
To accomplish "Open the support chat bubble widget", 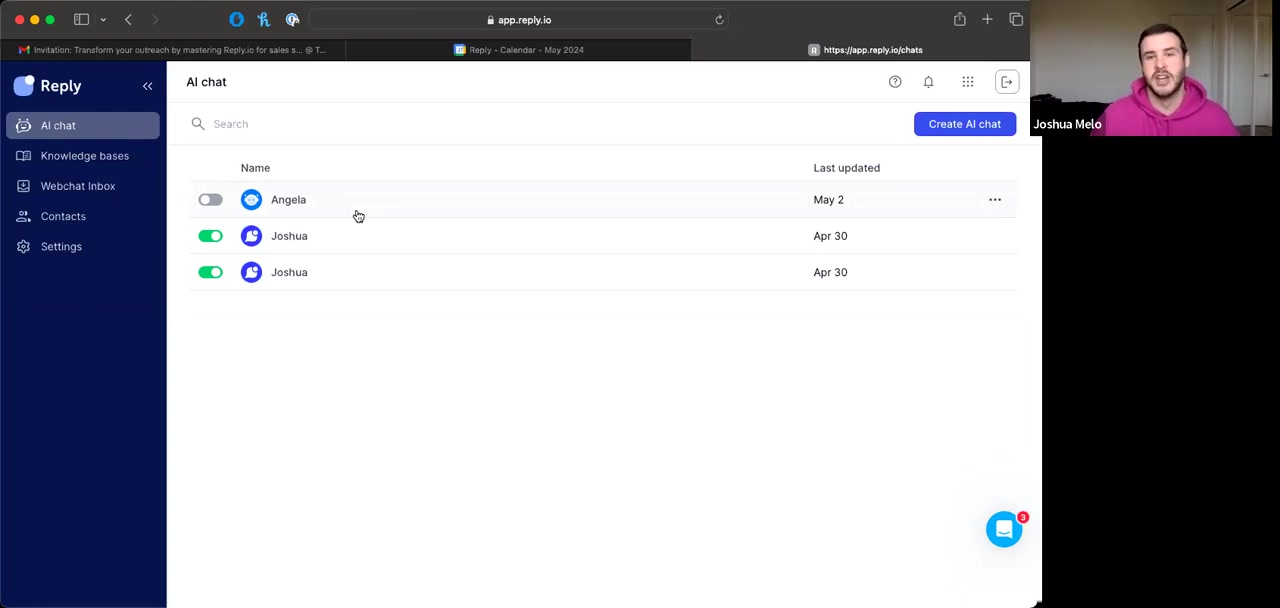I will coord(1004,529).
